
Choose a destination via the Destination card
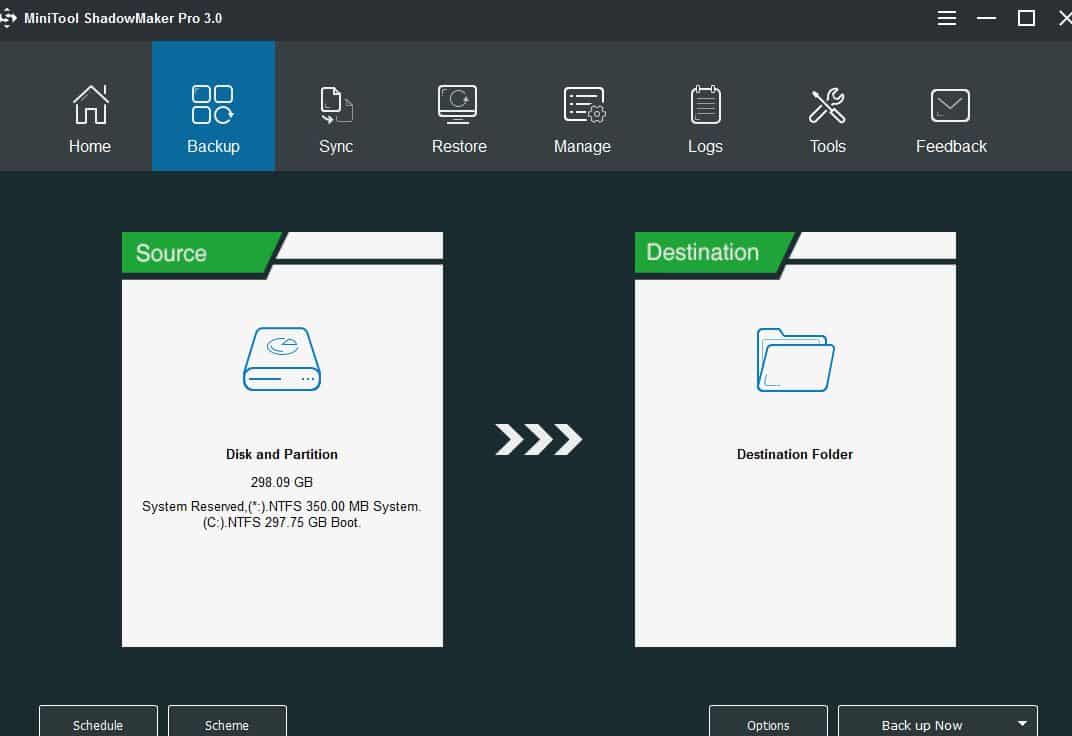click(x=794, y=440)
